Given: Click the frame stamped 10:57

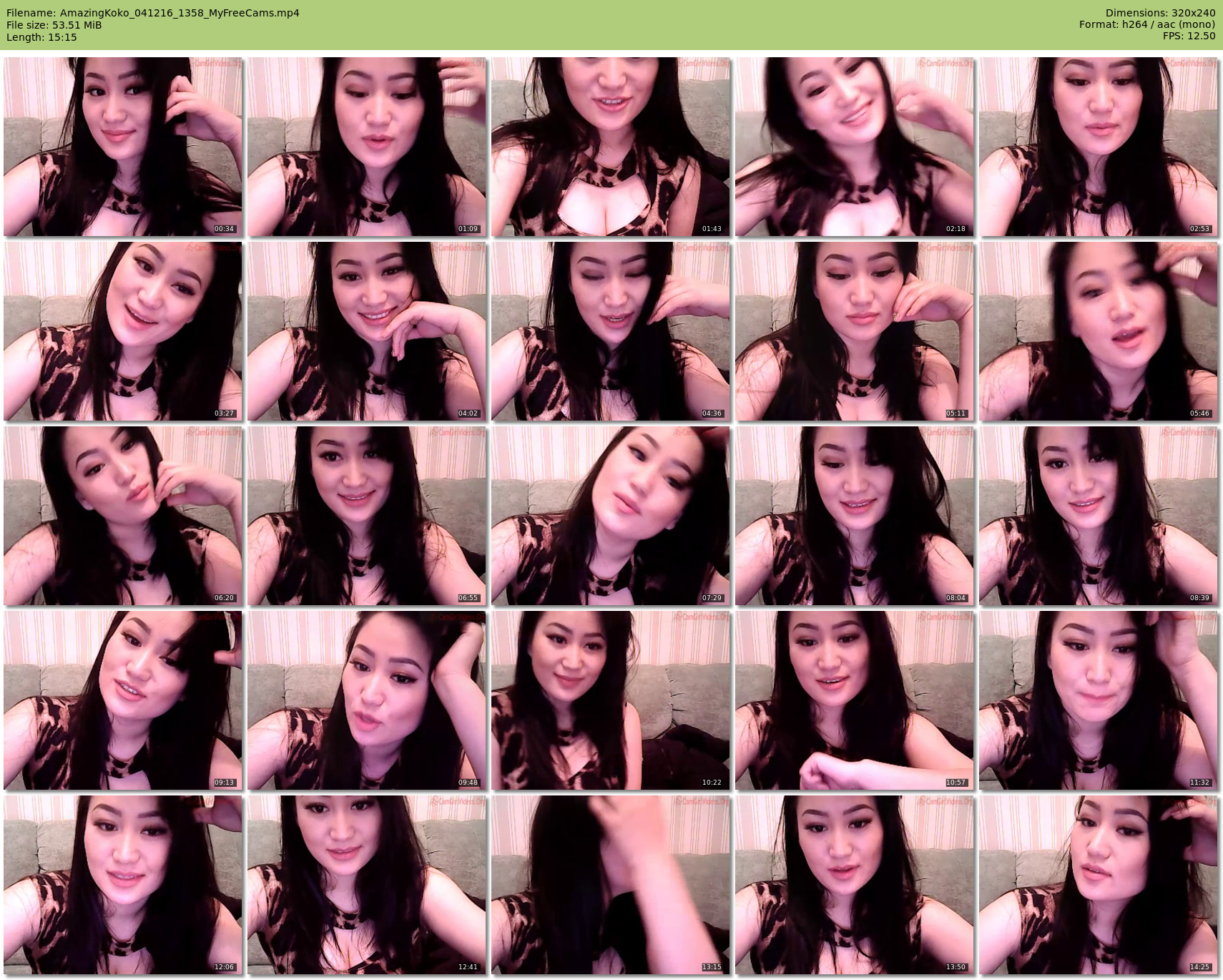Looking at the screenshot, I should coord(855,700).
